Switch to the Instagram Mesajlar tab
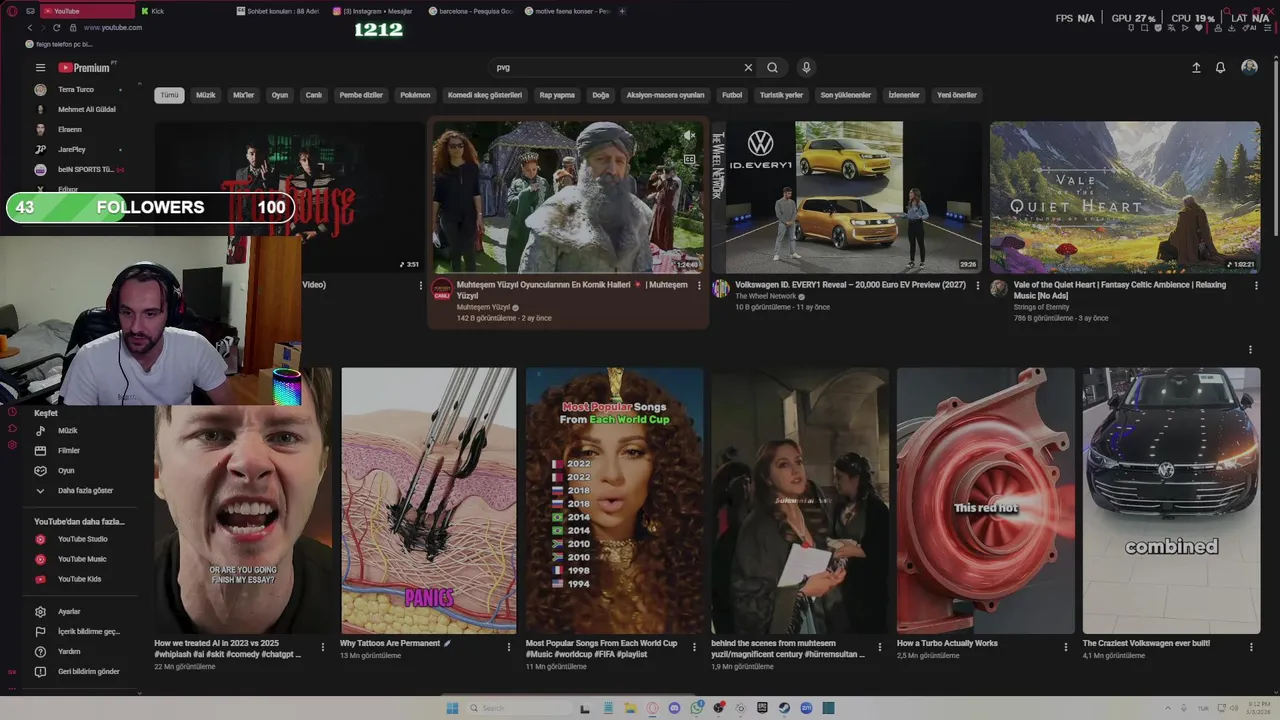Image resolution: width=1280 pixels, height=720 pixels. click(x=373, y=11)
